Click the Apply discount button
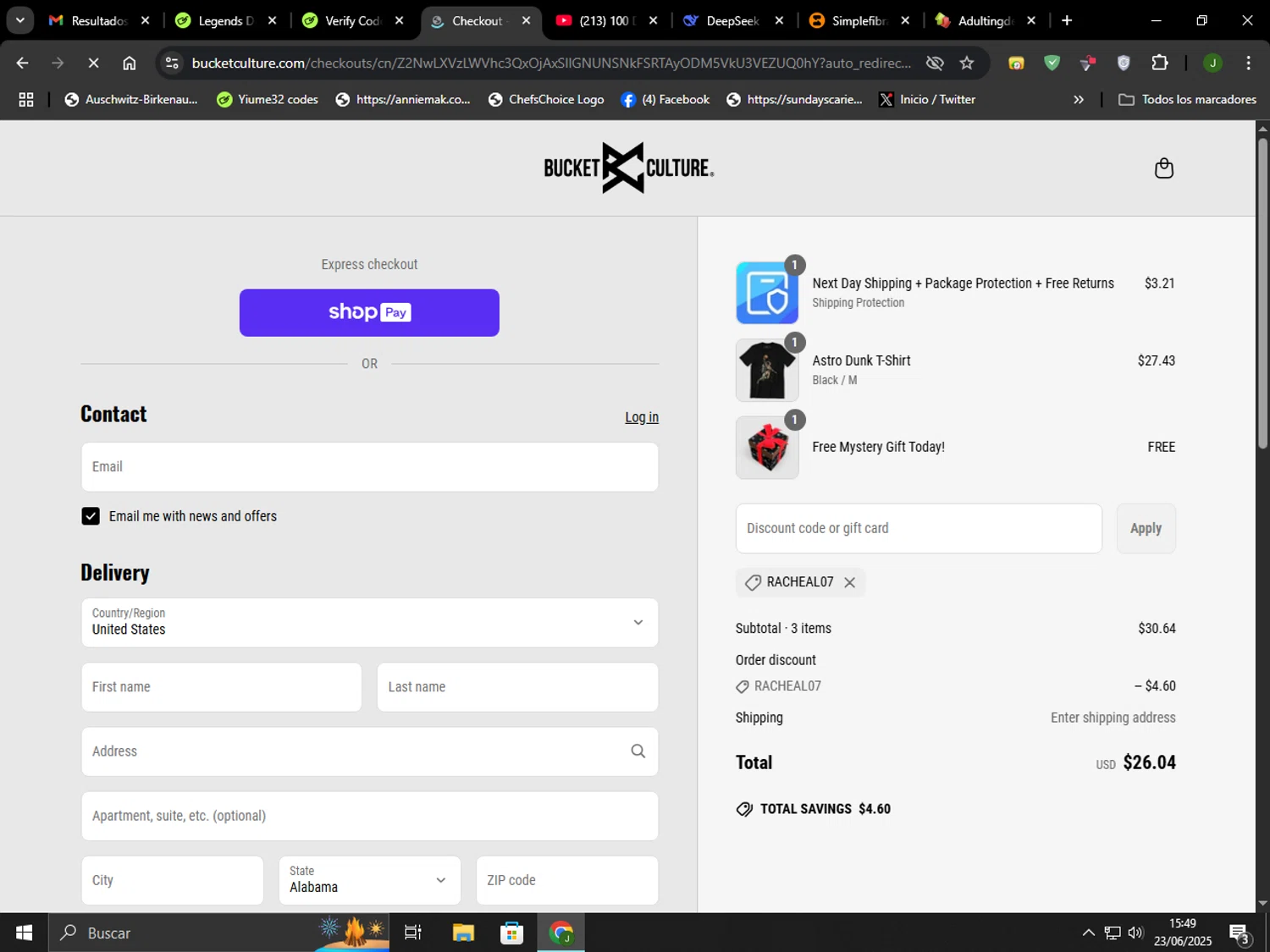 (x=1146, y=529)
